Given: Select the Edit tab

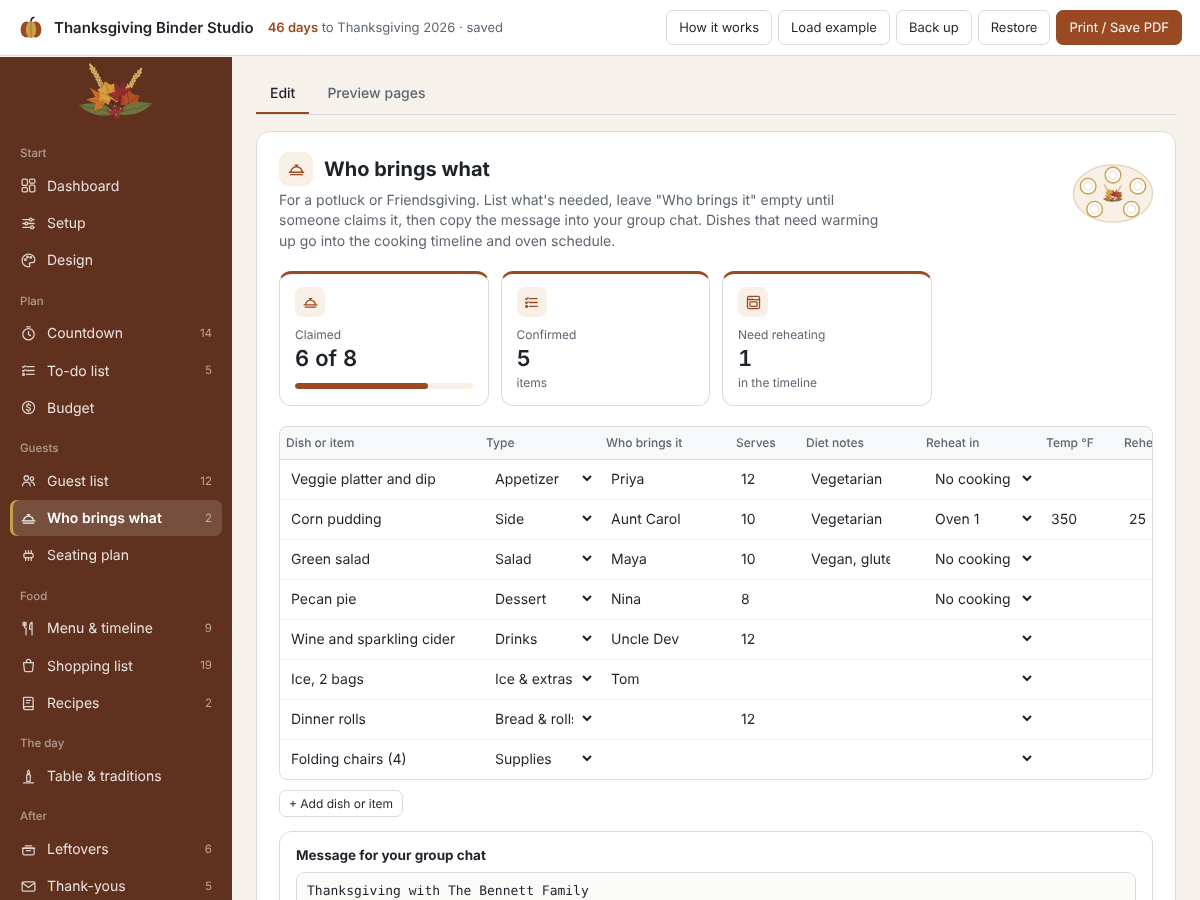Looking at the screenshot, I should [x=283, y=93].
